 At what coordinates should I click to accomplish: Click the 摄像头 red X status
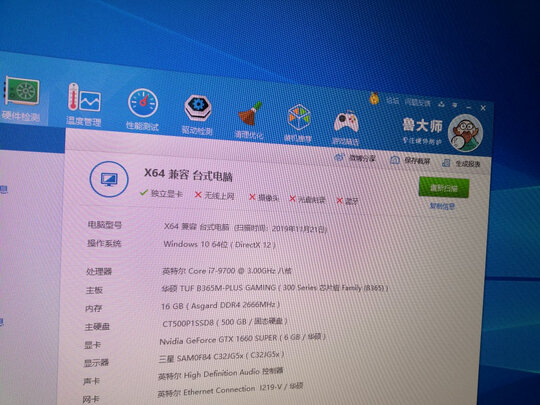[264, 198]
